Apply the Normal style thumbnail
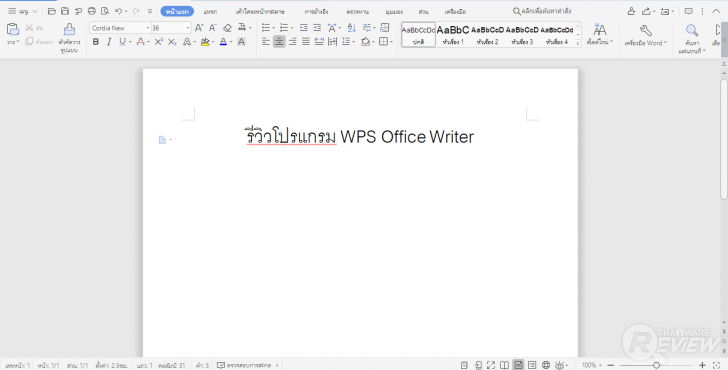This screenshot has width=728, height=370. pyautogui.click(x=418, y=34)
